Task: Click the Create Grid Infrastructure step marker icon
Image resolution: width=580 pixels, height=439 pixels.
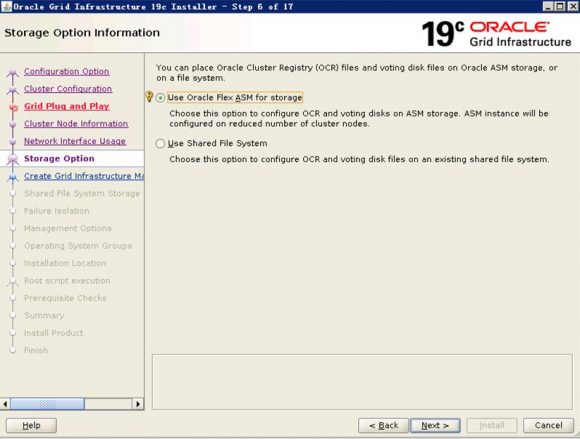Action: (13, 177)
